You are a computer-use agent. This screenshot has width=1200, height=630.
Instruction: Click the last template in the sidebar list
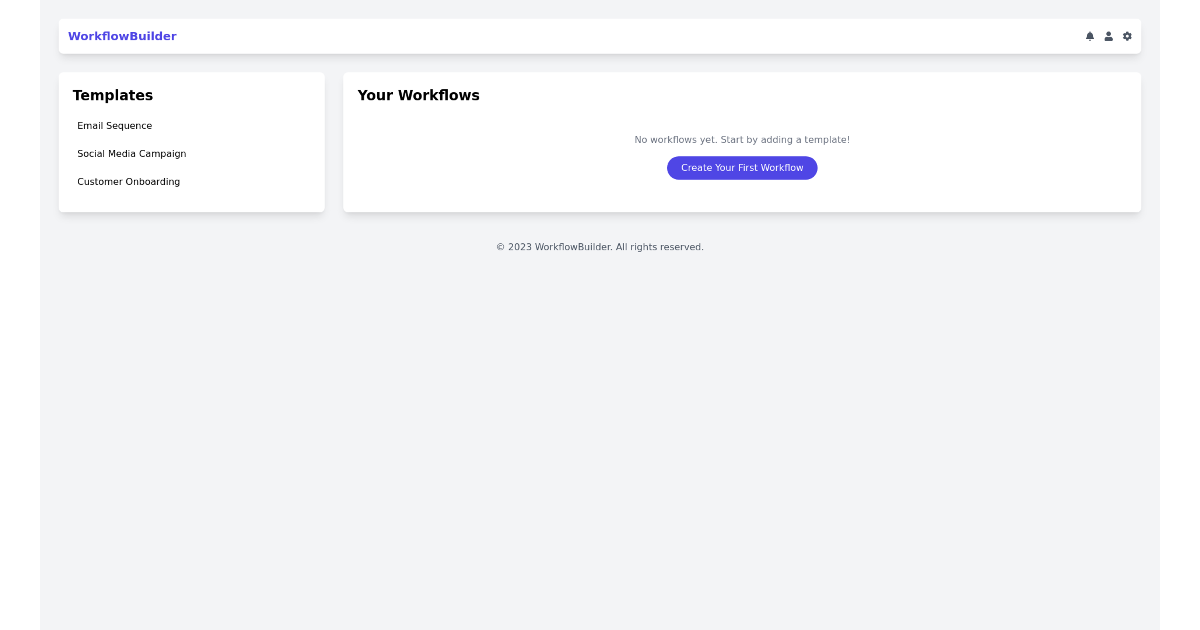[128, 182]
